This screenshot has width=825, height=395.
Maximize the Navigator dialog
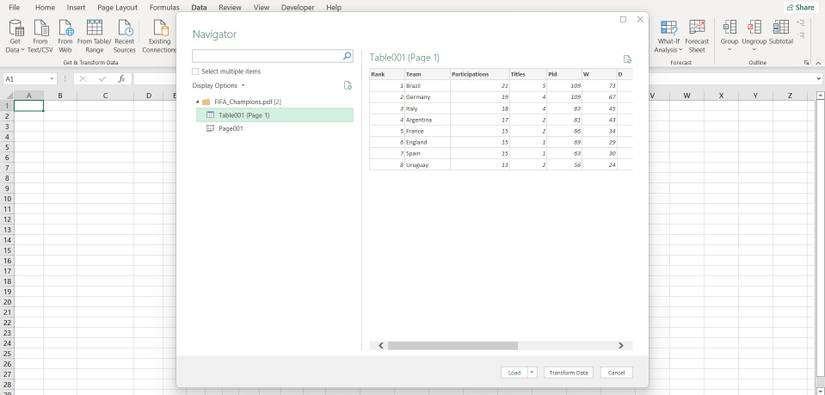(x=623, y=19)
